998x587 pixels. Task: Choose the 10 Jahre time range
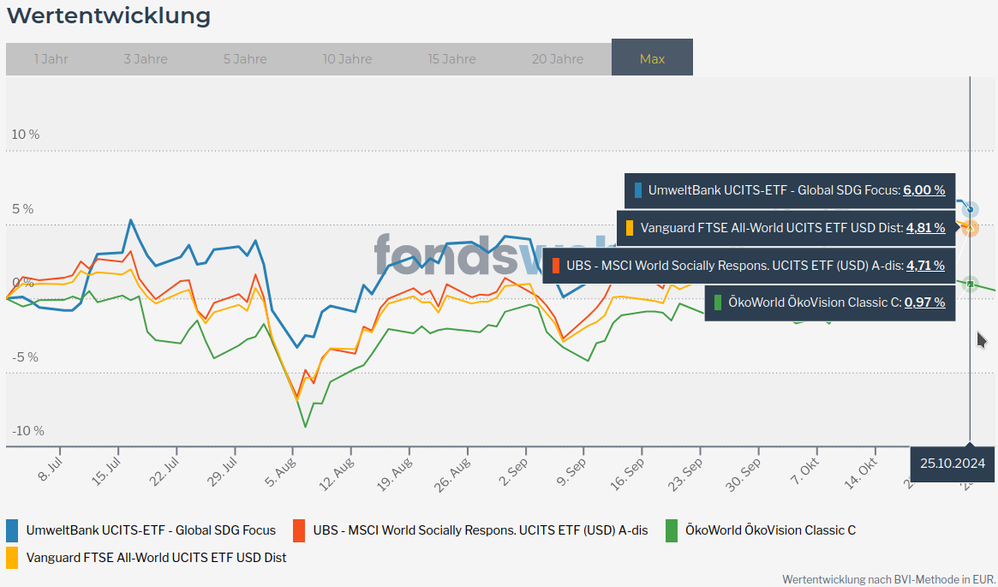tap(347, 59)
